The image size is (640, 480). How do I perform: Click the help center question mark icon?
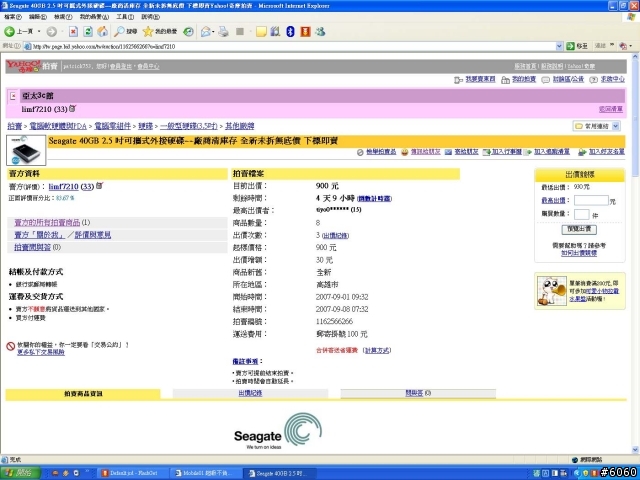593,80
